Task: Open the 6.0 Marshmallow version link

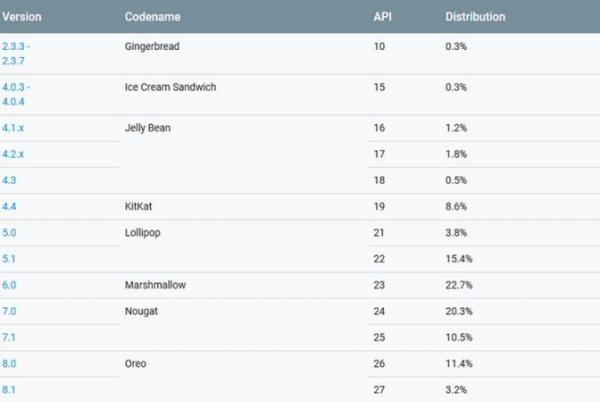Action: tap(9, 284)
